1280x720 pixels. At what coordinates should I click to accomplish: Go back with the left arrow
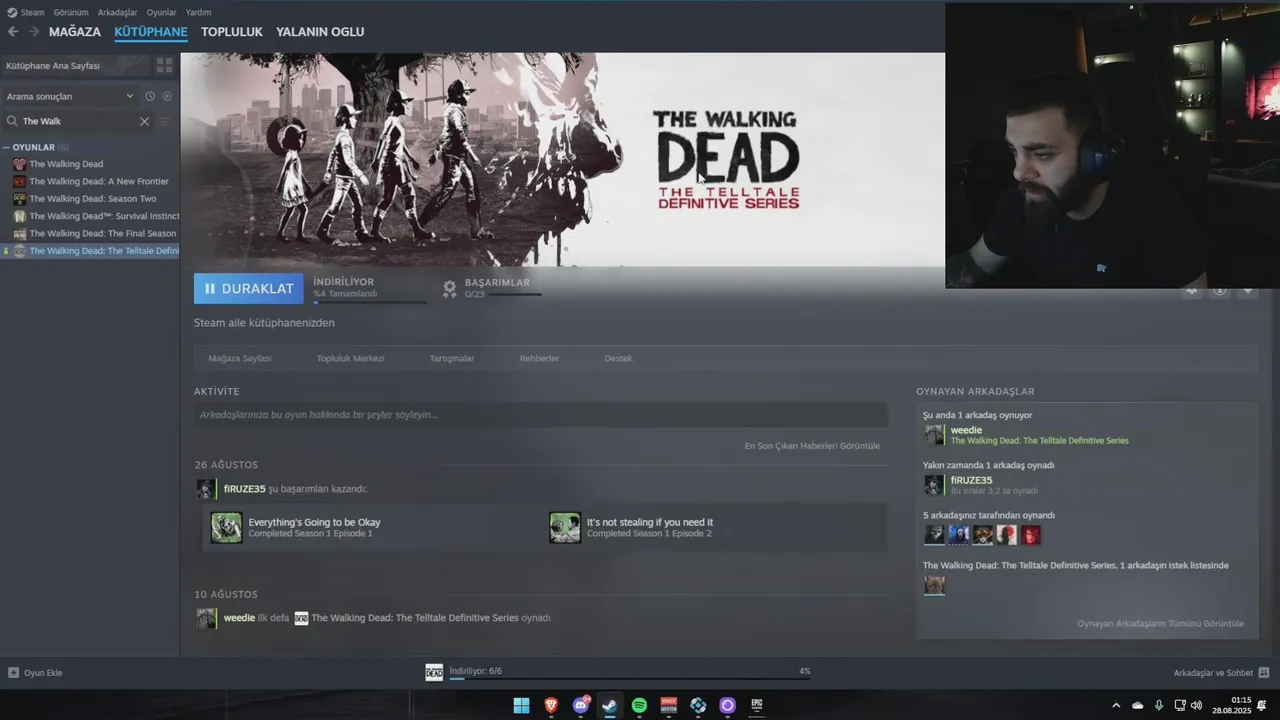[x=13, y=32]
